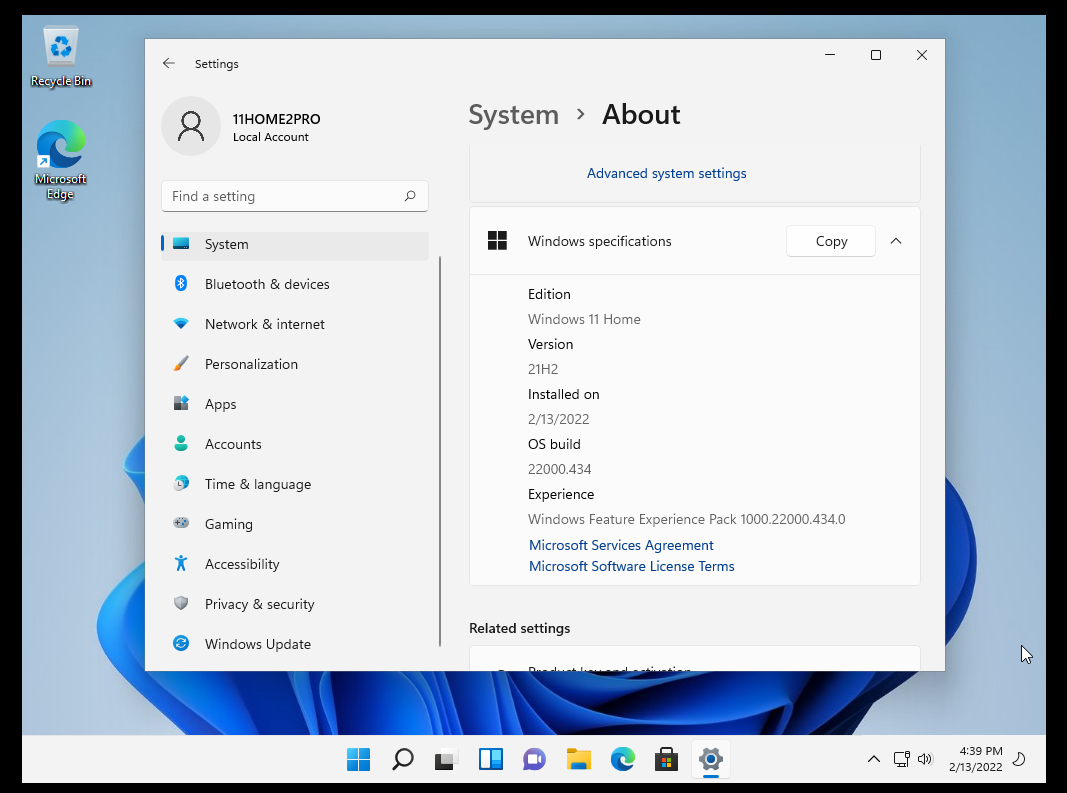
Task: Open Microsoft Services Agreement link
Action: point(621,545)
